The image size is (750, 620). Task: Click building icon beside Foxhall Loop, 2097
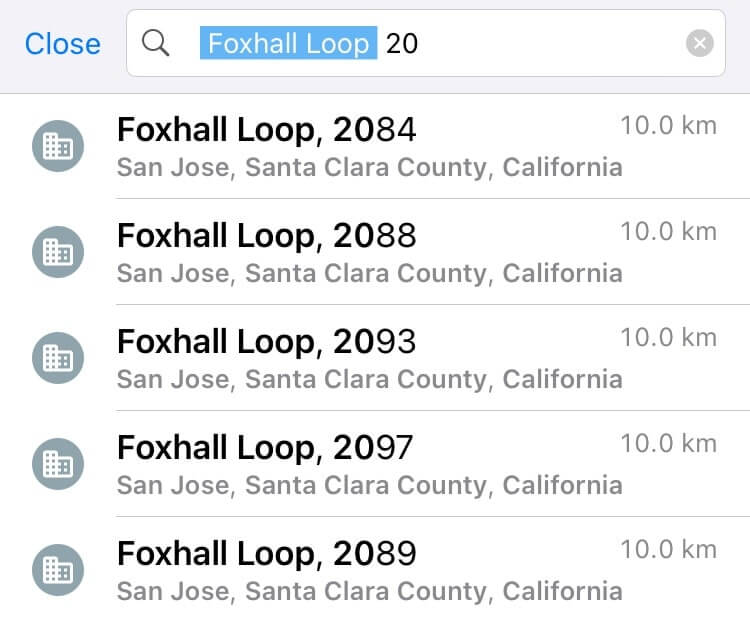[x=58, y=464]
